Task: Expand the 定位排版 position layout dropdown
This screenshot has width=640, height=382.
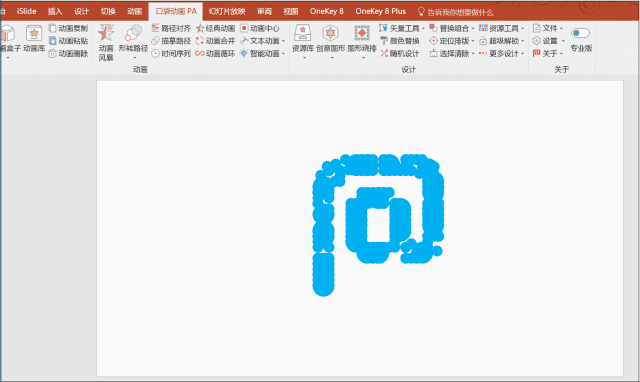Action: pos(473,41)
